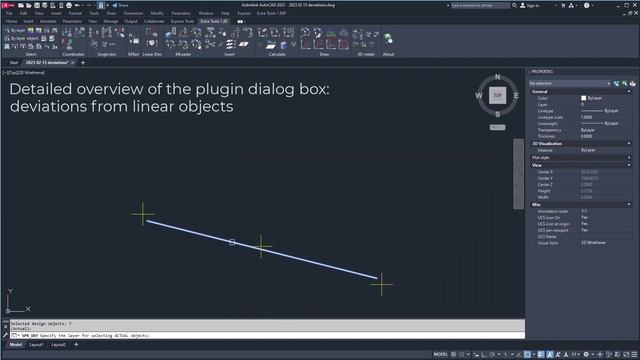Image resolution: width=640 pixels, height=360 pixels.
Task: Collapse the Plot style section in Properties
Action: point(629,158)
